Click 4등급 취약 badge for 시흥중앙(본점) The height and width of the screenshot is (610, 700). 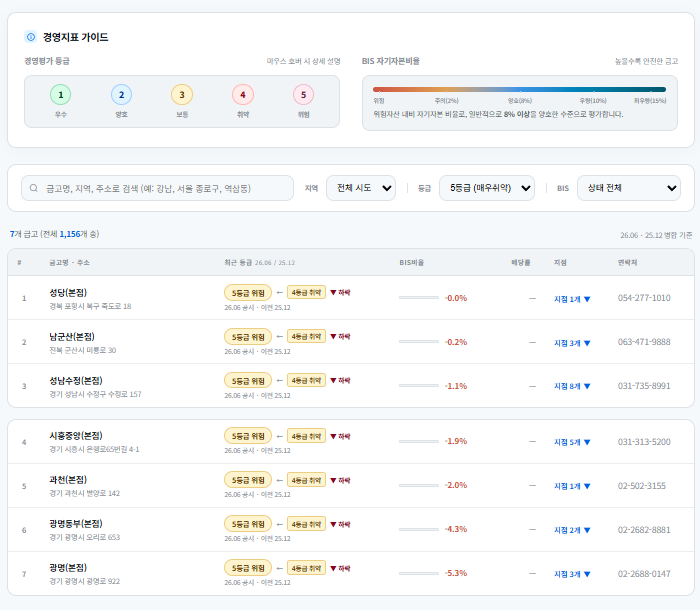click(306, 436)
